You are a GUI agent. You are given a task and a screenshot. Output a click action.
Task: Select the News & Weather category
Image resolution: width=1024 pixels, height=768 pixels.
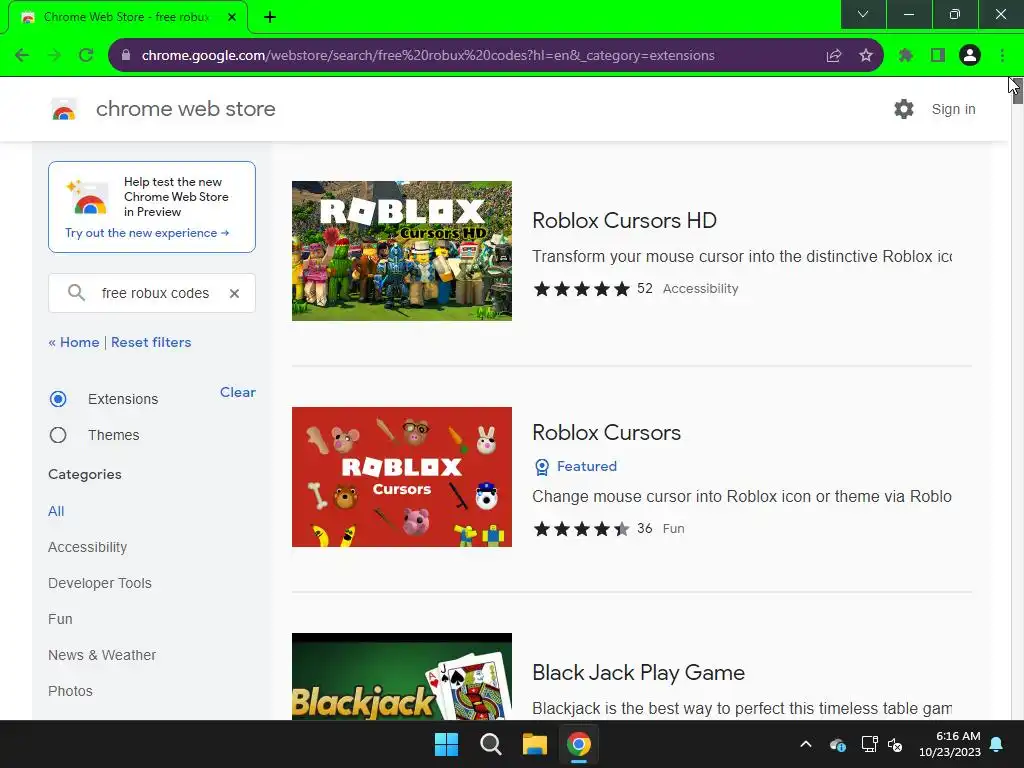point(102,655)
